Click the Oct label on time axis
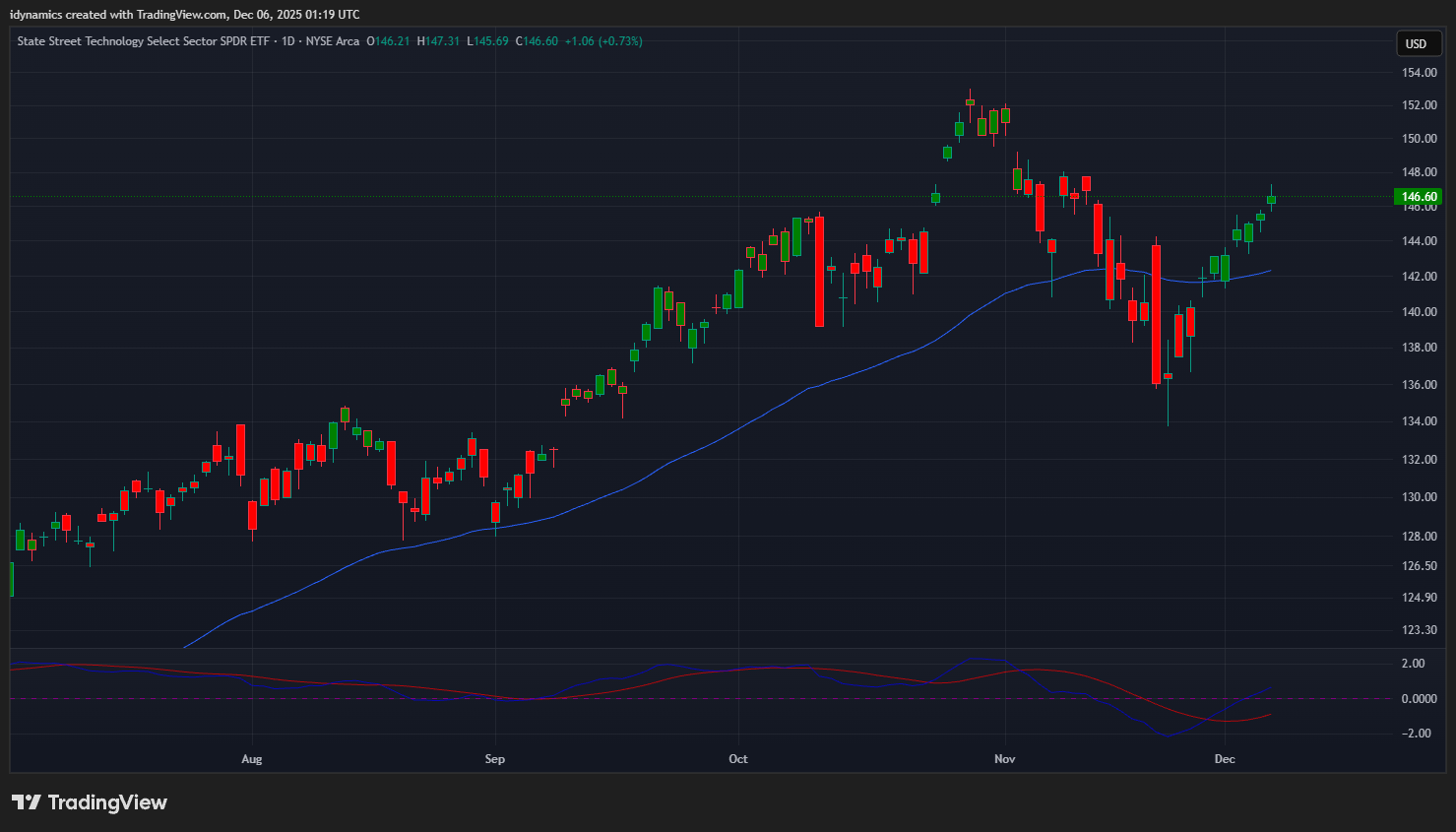 tap(737, 759)
